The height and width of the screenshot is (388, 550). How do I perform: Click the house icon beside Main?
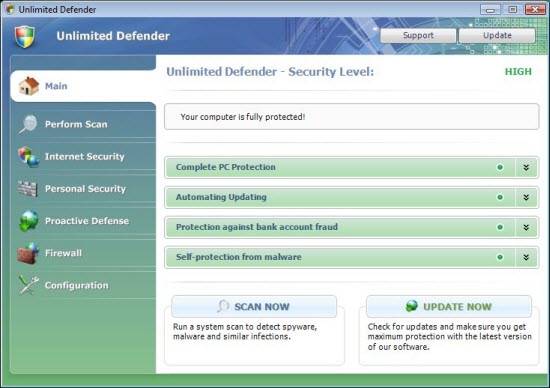point(29,86)
